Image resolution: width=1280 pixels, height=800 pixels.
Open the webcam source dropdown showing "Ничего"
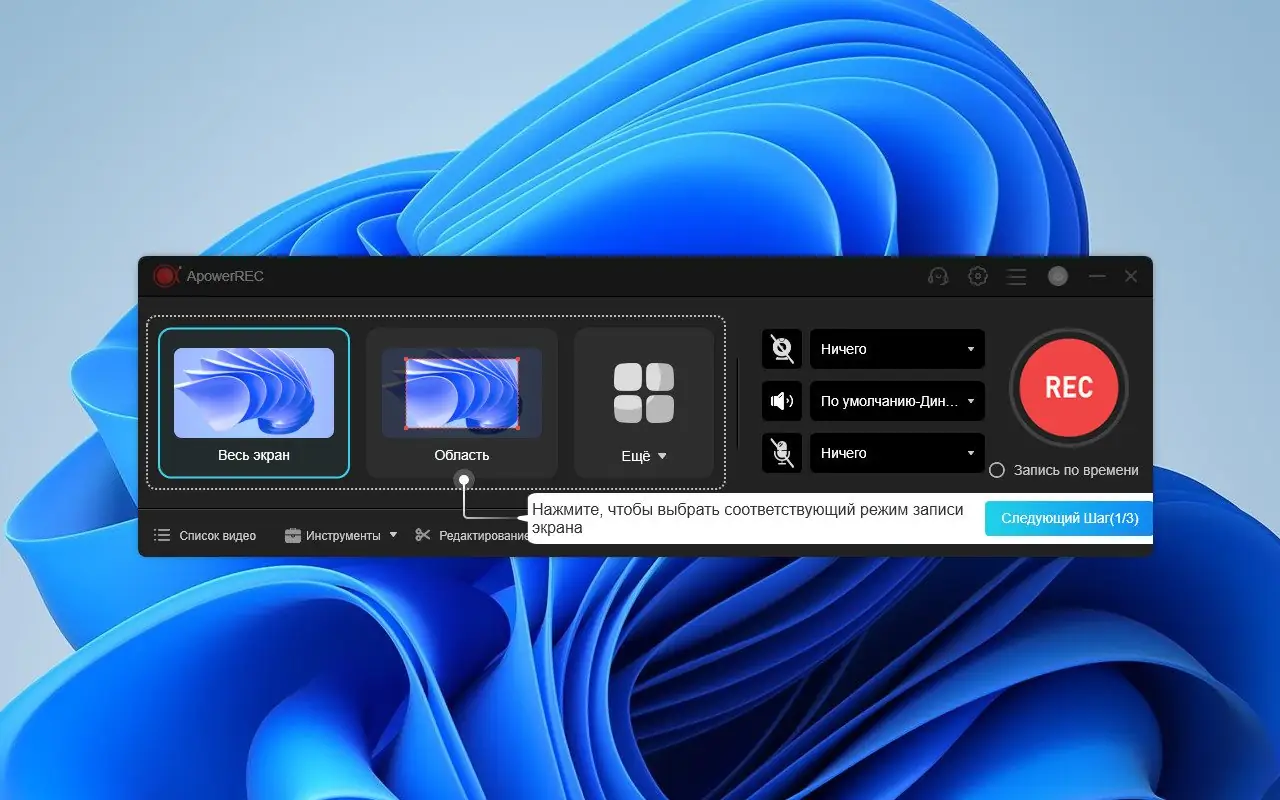tap(897, 349)
